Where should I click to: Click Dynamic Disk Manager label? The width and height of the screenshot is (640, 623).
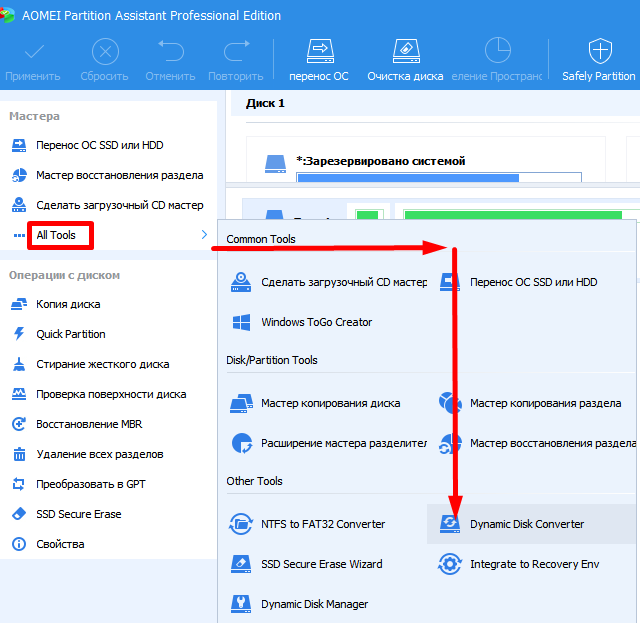314,604
